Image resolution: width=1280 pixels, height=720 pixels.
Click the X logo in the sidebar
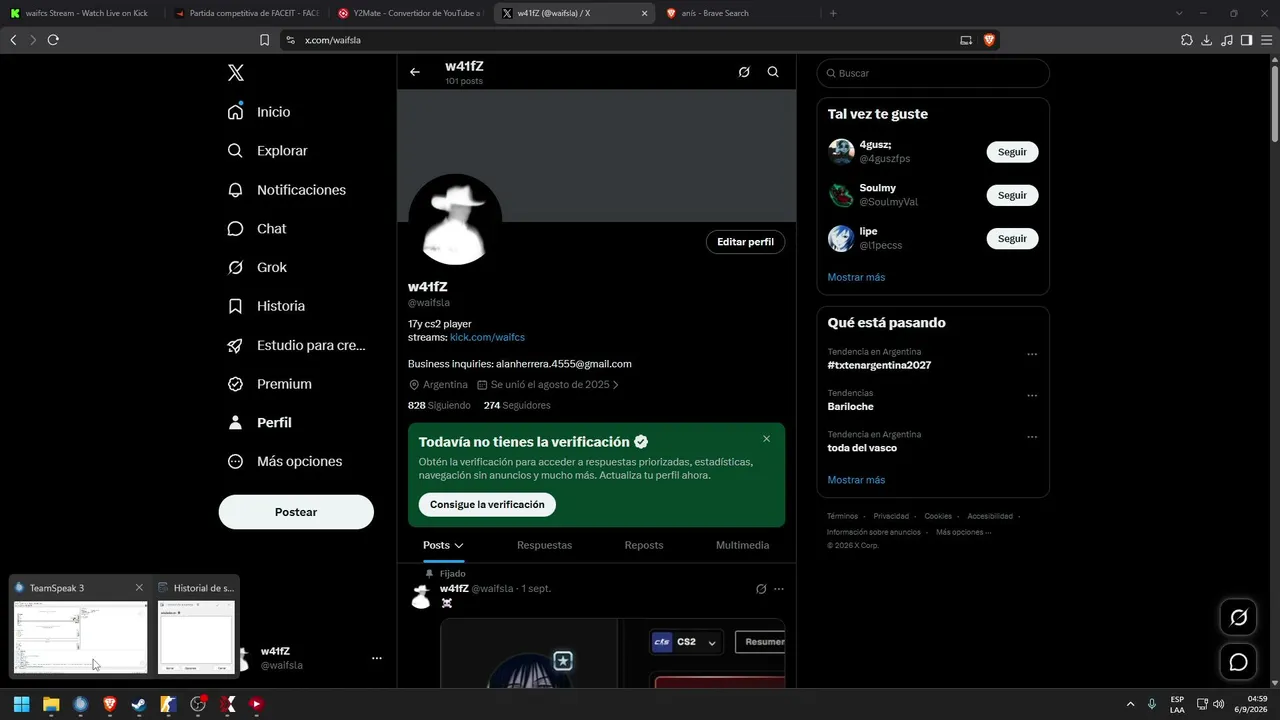coord(235,73)
